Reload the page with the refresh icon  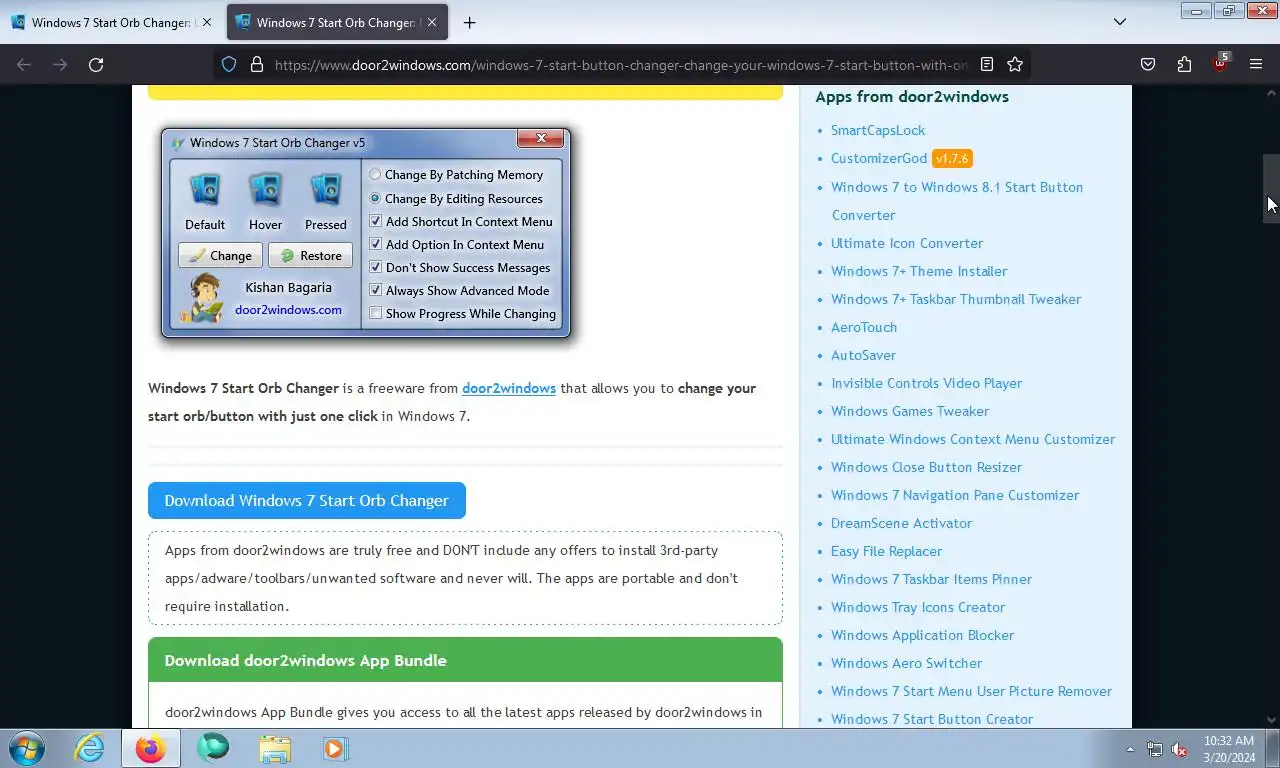[96, 64]
